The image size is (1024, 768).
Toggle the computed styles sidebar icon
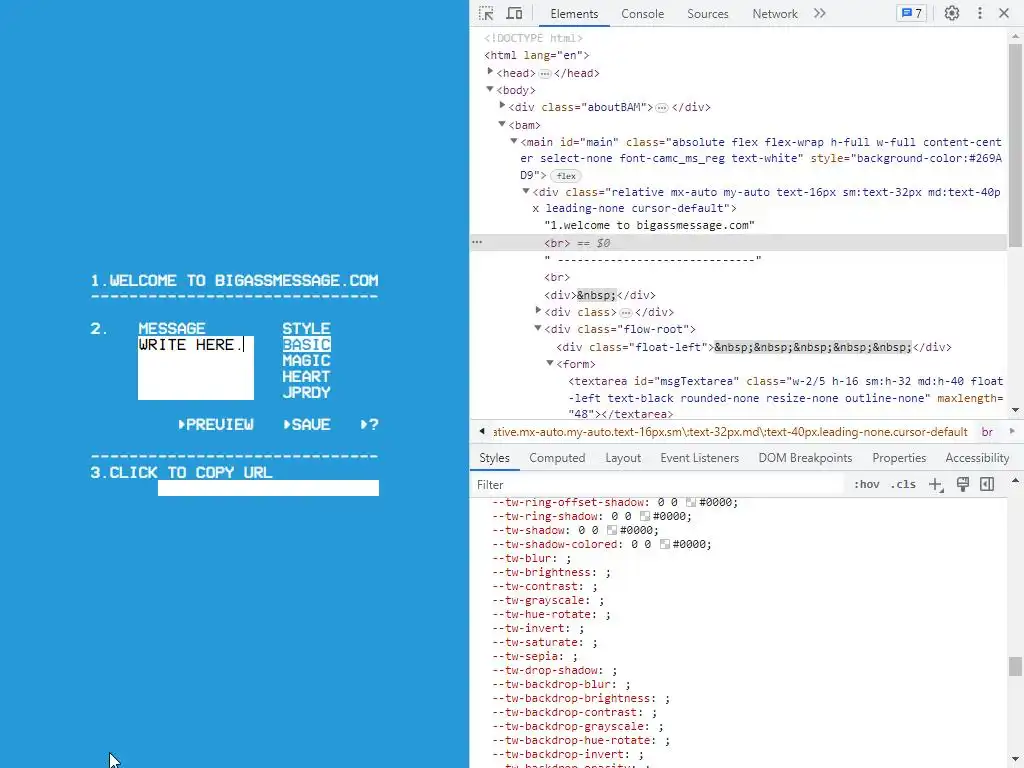[987, 484]
